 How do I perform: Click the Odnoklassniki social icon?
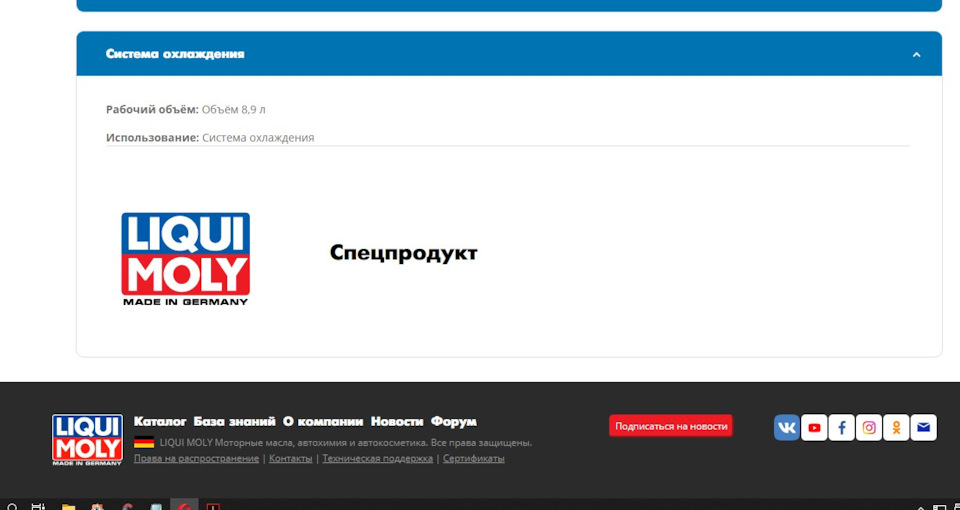click(x=897, y=427)
